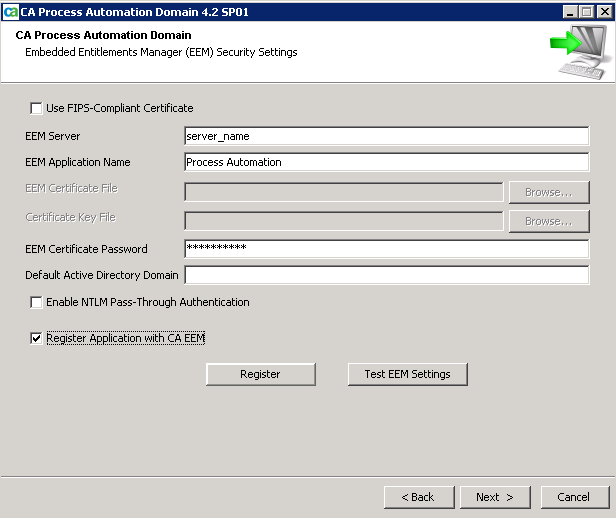This screenshot has width=616, height=518.
Task: Browse for the EEM Certificate File
Action: click(x=549, y=192)
